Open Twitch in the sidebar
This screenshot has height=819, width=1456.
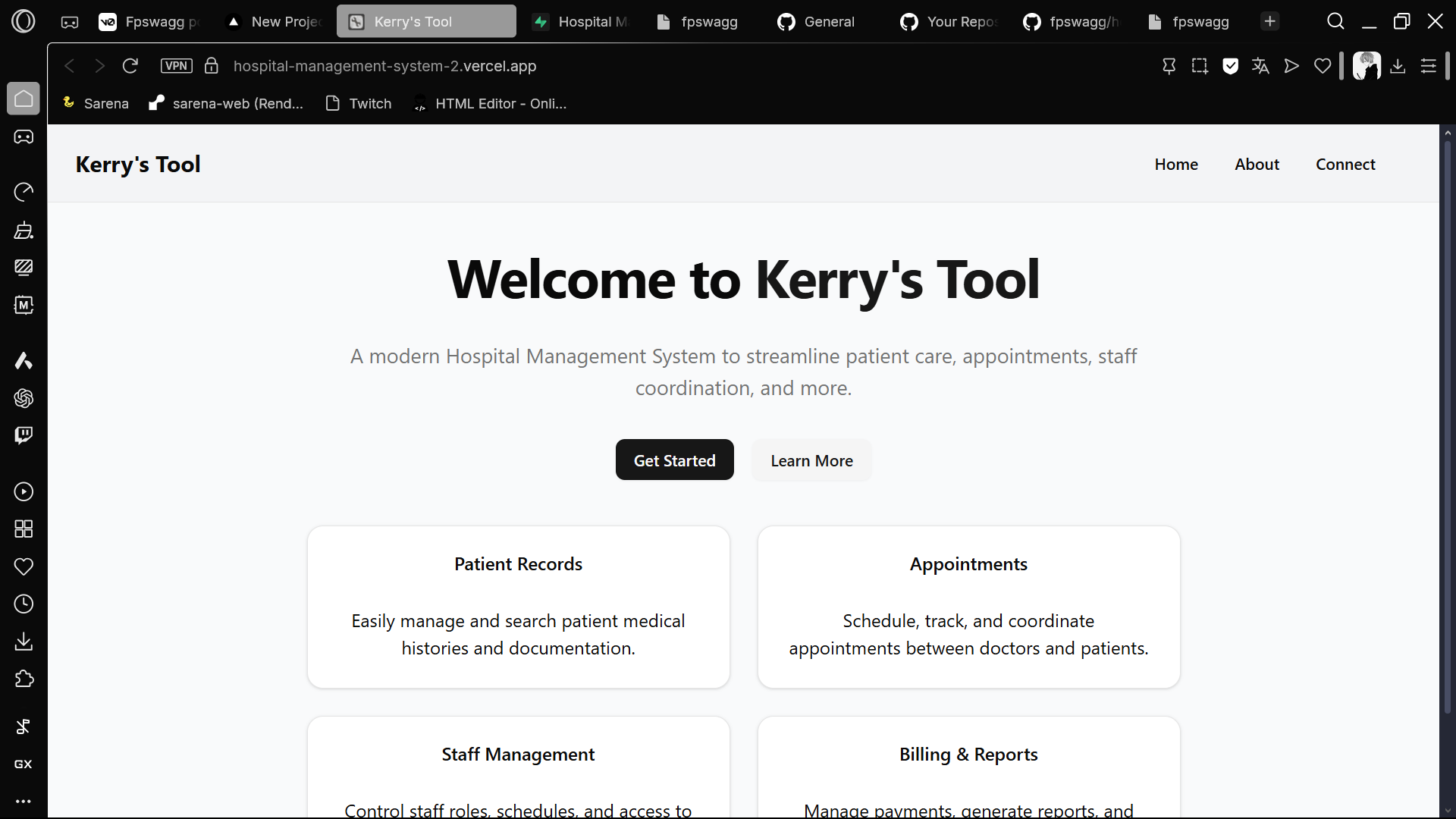(x=24, y=435)
